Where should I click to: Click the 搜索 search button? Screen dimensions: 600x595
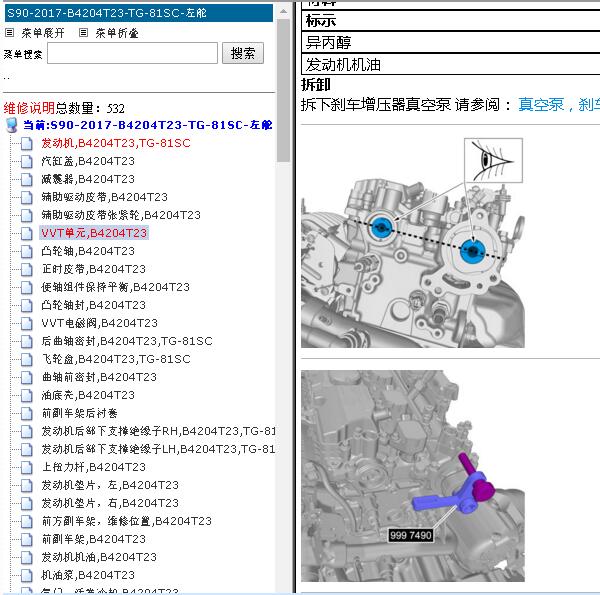pyautogui.click(x=243, y=53)
